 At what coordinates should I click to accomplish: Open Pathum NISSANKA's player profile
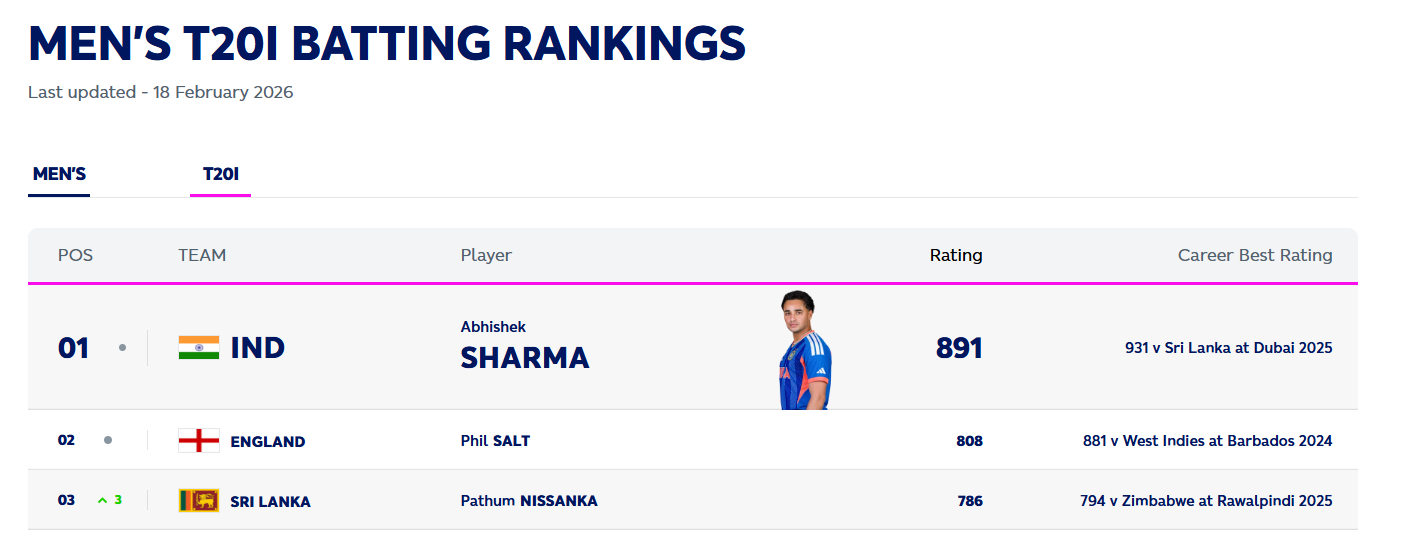click(529, 501)
